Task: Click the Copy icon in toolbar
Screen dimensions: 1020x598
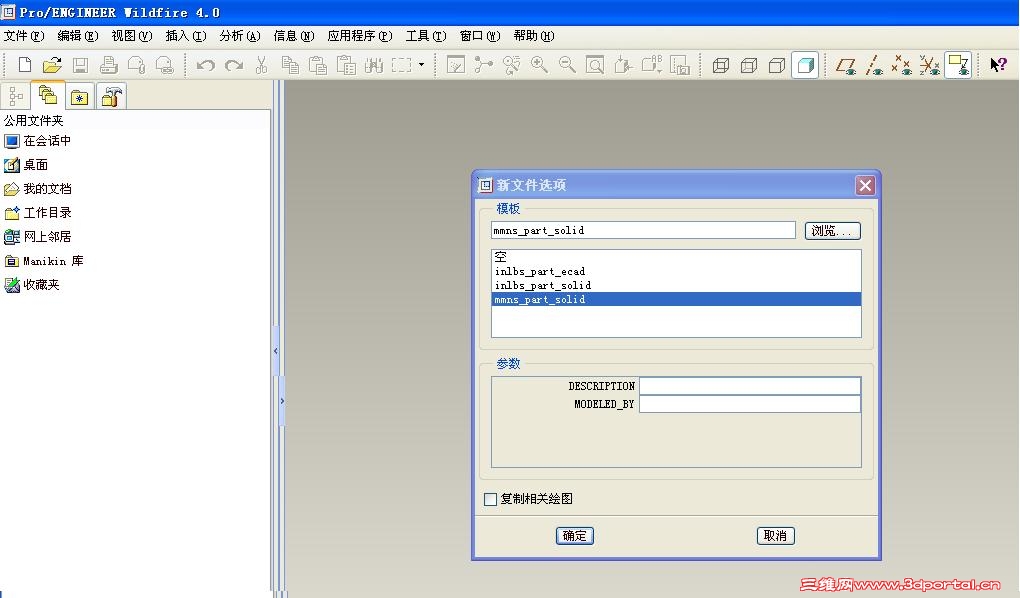Action: click(x=289, y=64)
